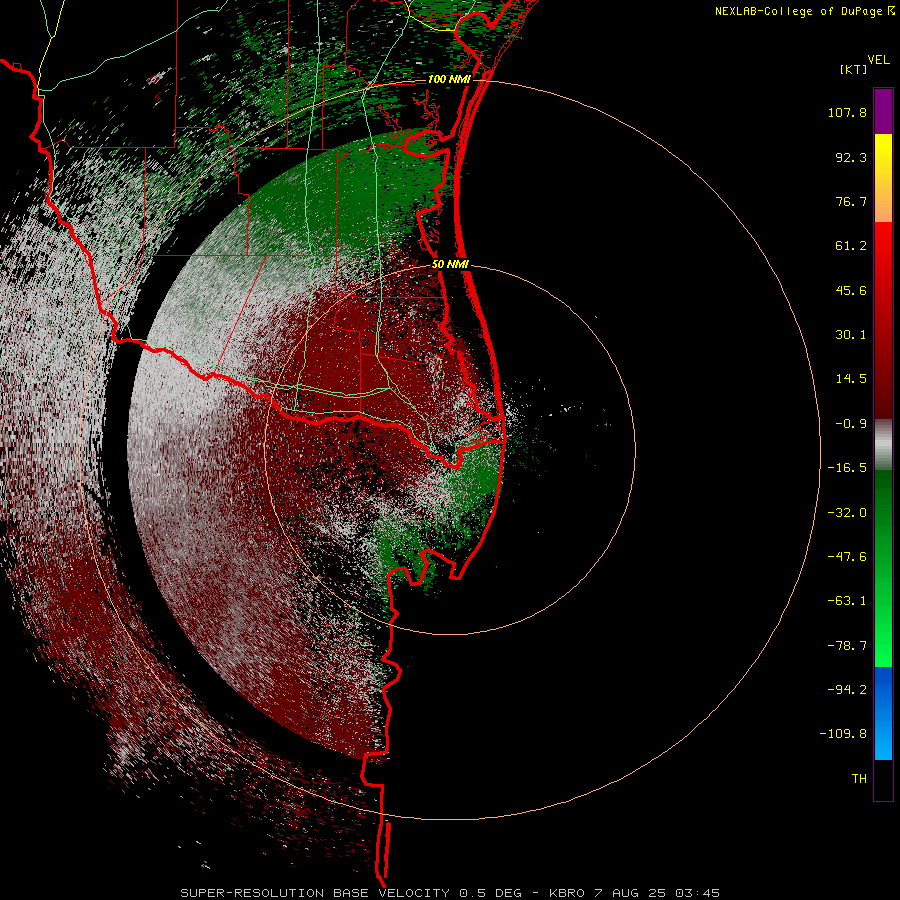Select the 14.5 velocity legend value
Viewport: 900px width, 900px height.
[x=851, y=379]
